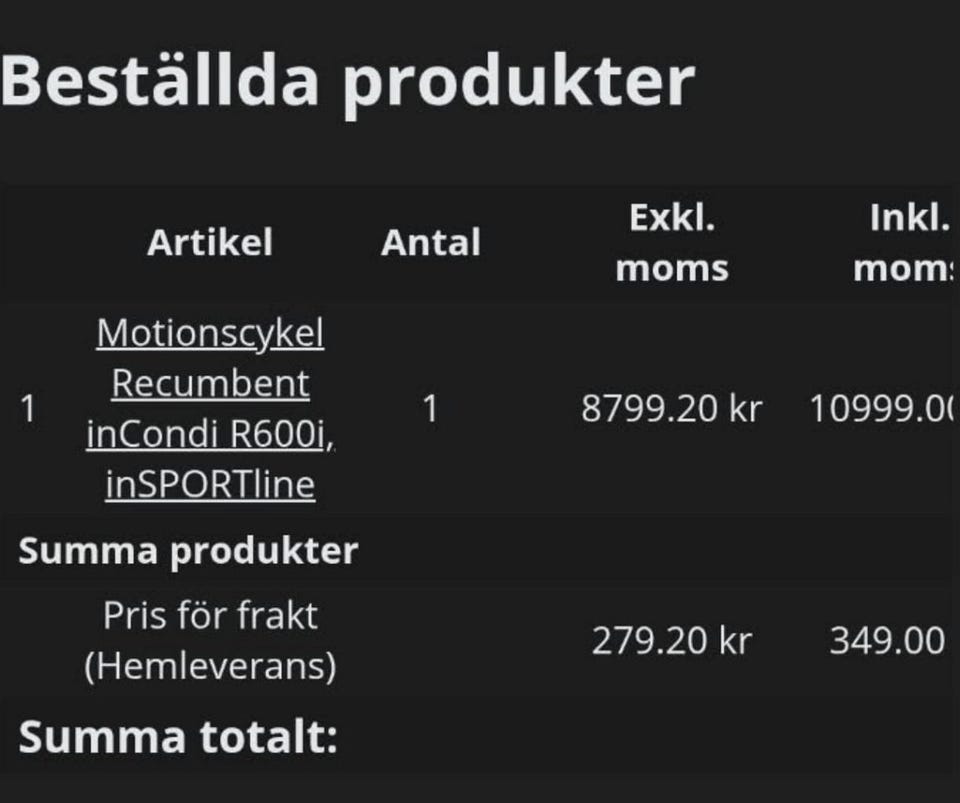Open the Motionscykel product link

[210, 334]
